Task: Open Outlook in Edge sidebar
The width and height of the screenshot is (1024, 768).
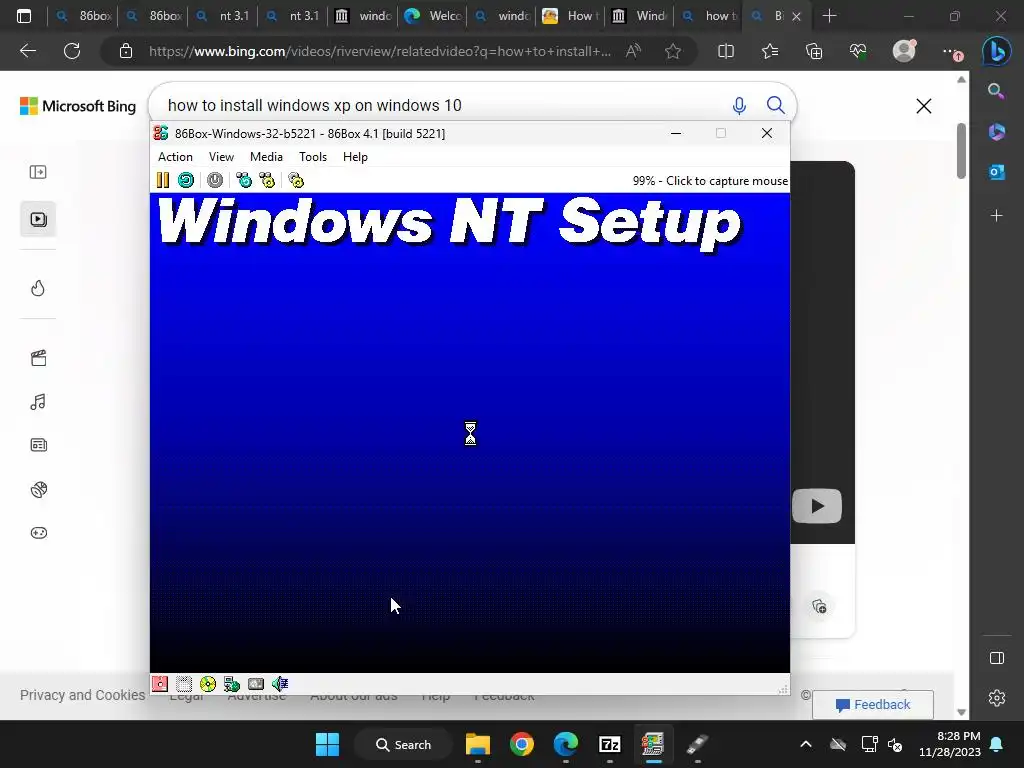Action: [997, 172]
